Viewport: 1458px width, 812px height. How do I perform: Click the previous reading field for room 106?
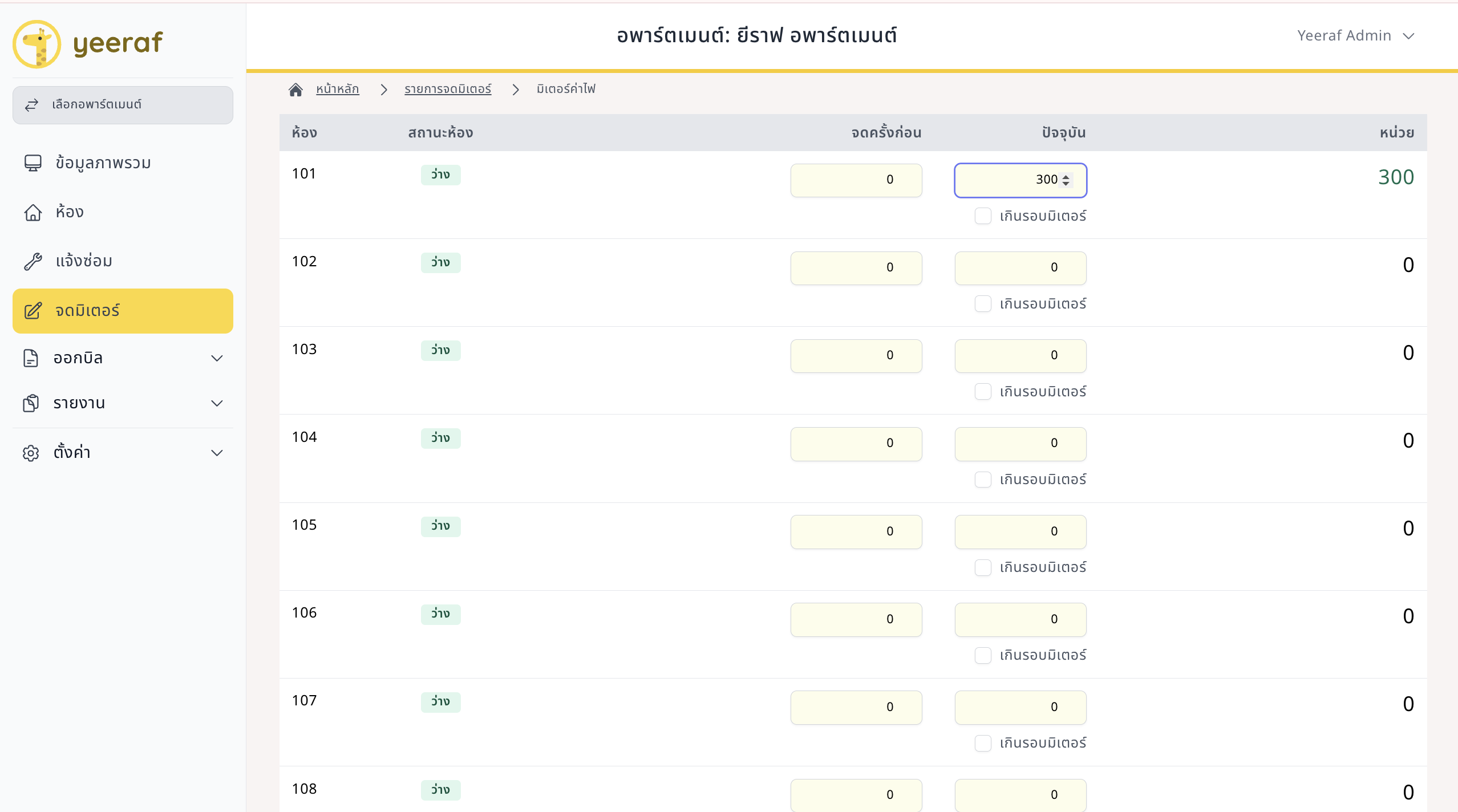856,619
